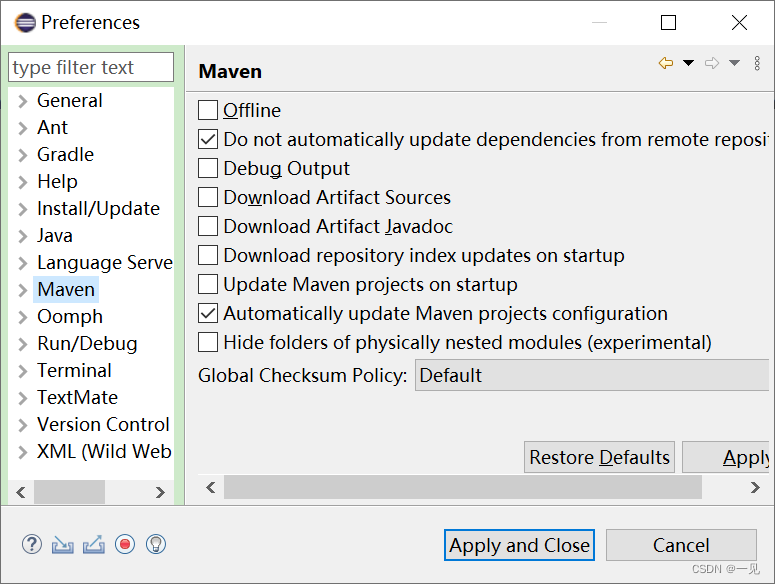Expand the Terminal tree node arrow
The width and height of the screenshot is (775, 584).
point(23,371)
